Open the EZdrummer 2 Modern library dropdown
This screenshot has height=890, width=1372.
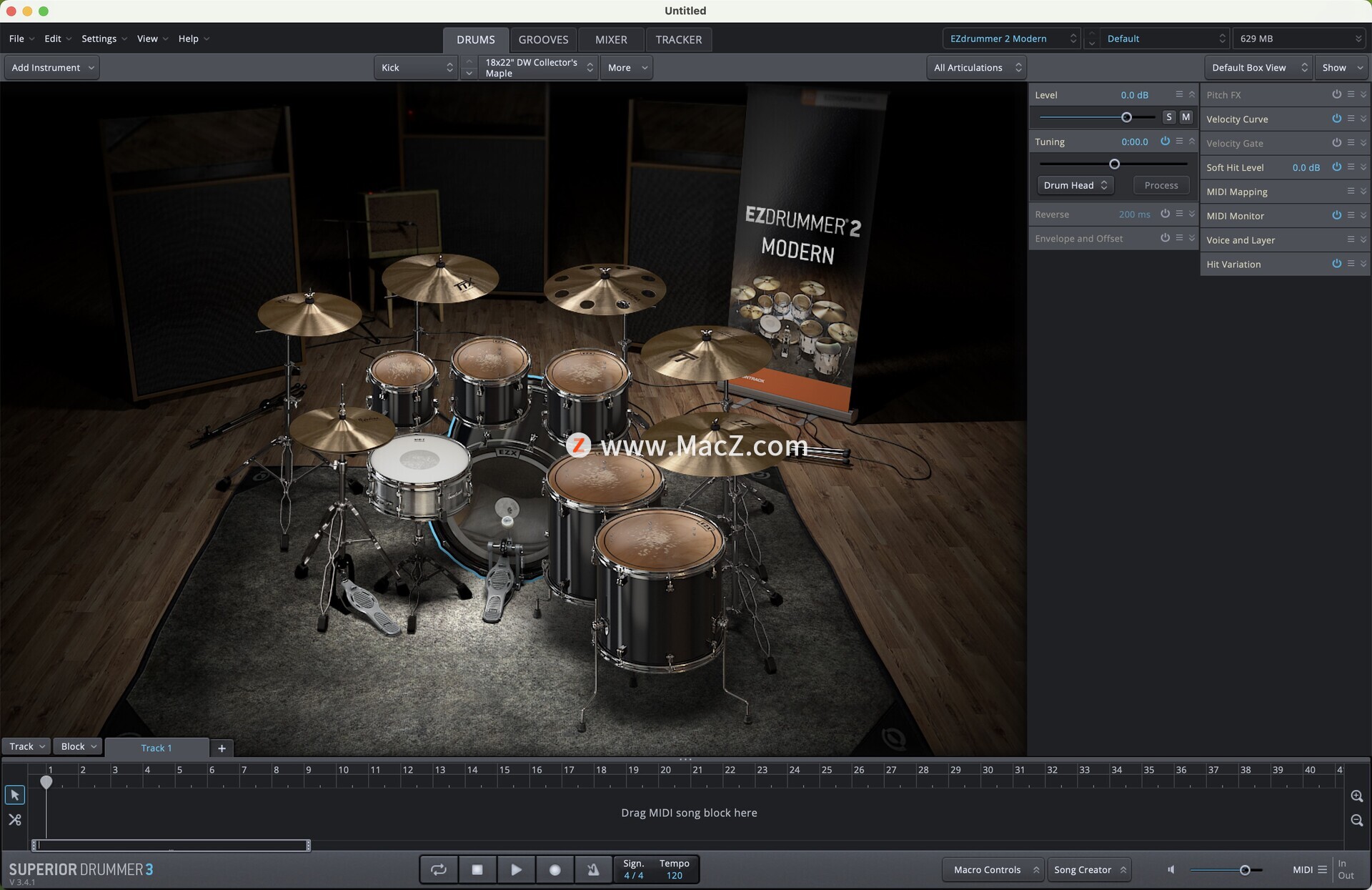(x=1012, y=39)
